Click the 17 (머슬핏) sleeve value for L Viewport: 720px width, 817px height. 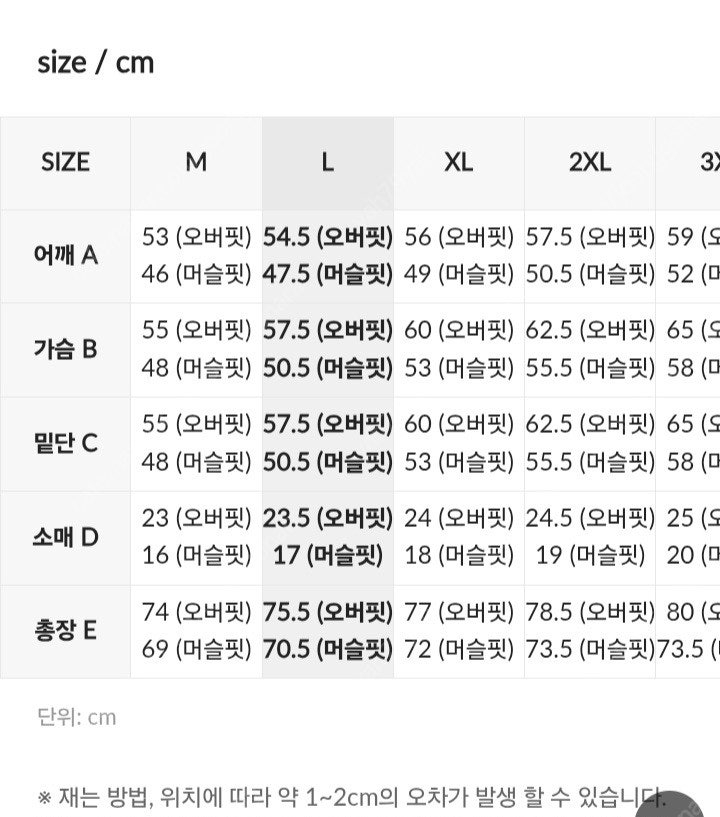[x=327, y=555]
